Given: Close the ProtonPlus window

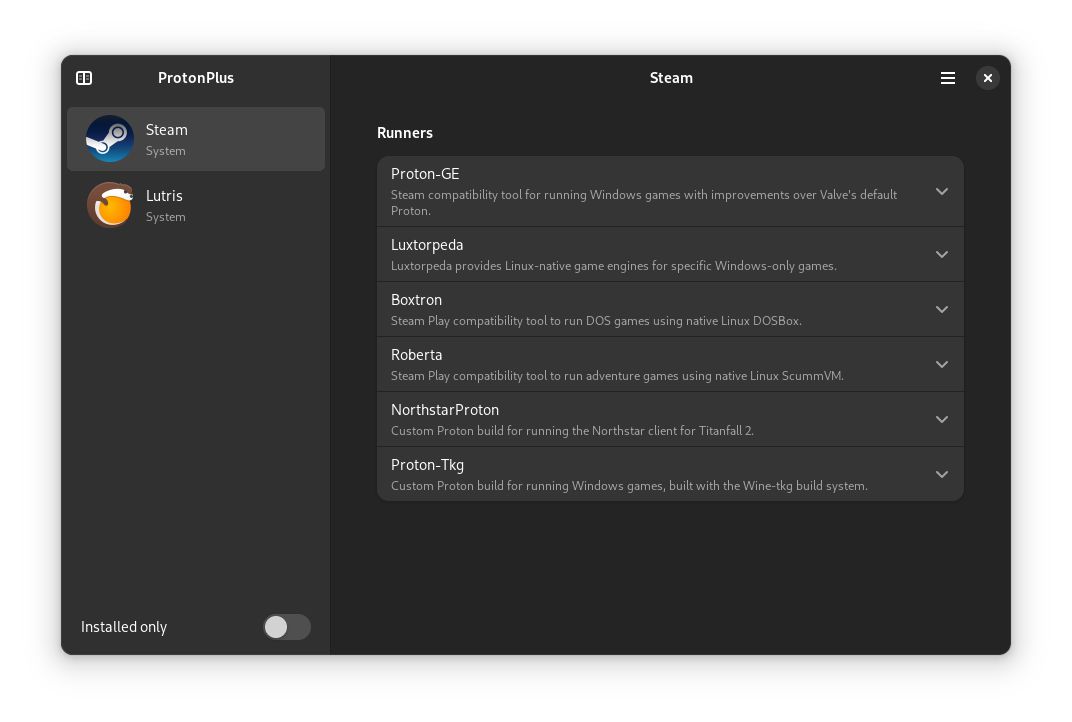Looking at the screenshot, I should 988,78.
